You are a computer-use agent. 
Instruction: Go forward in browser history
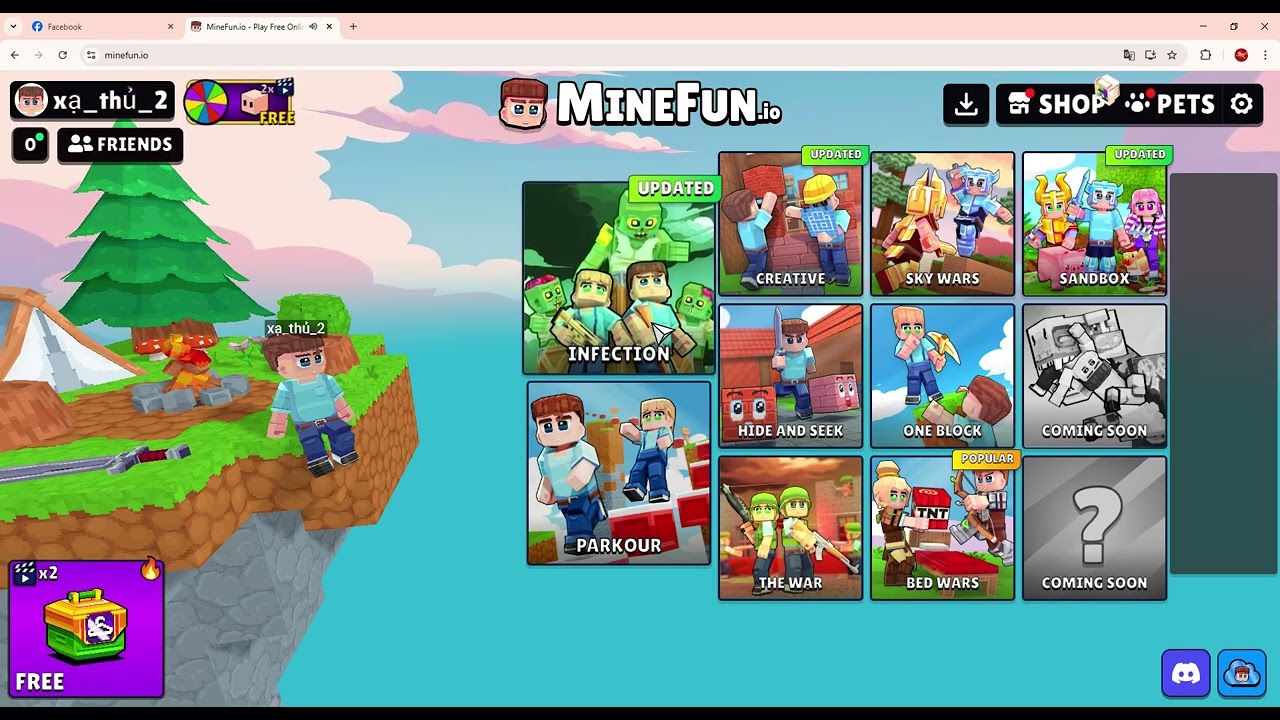click(38, 55)
